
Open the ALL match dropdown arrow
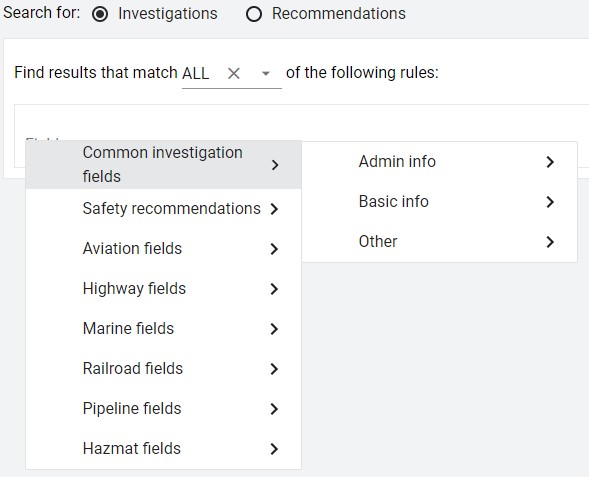click(266, 73)
